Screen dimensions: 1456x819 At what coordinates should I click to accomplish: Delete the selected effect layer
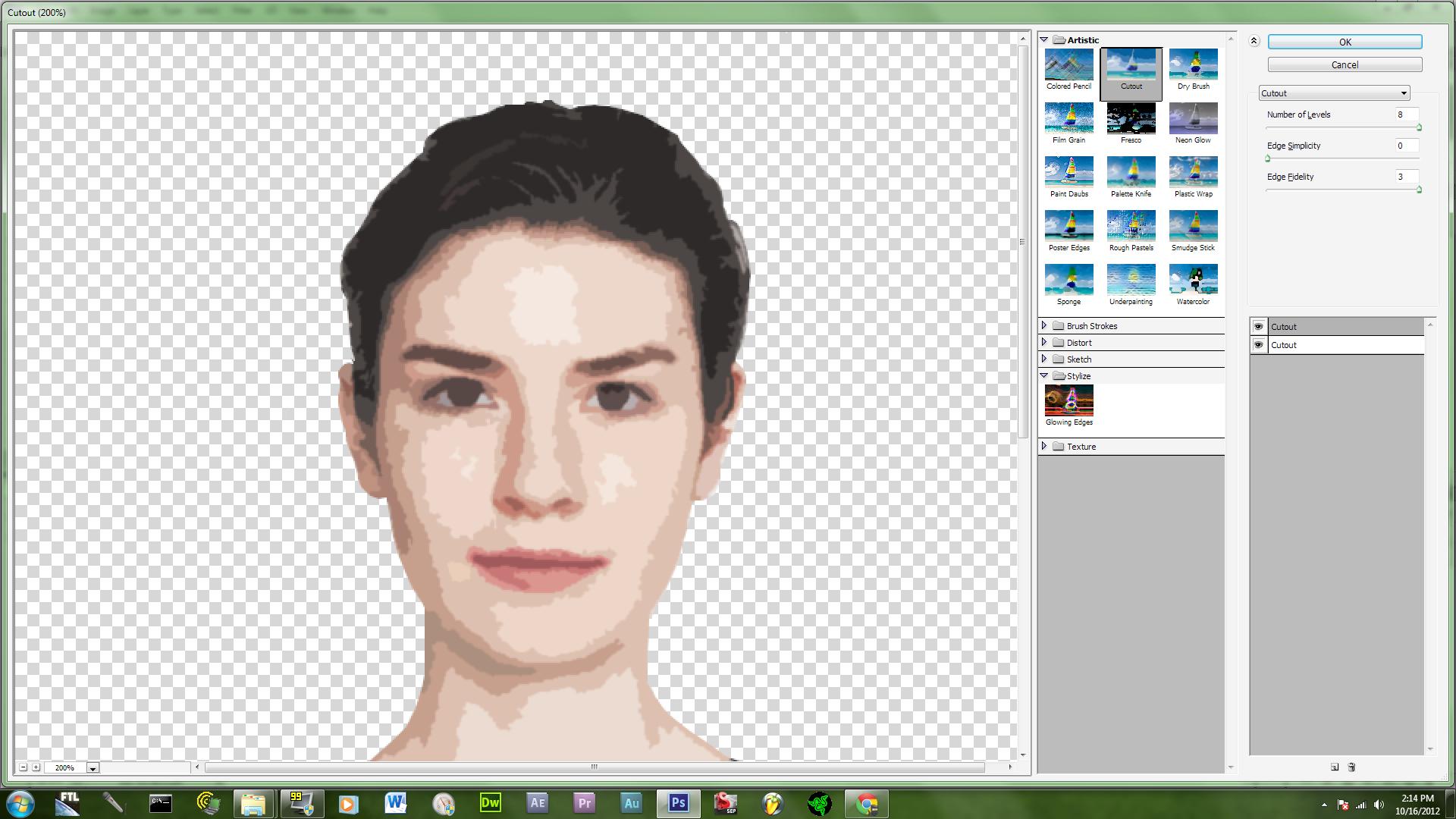click(1351, 767)
